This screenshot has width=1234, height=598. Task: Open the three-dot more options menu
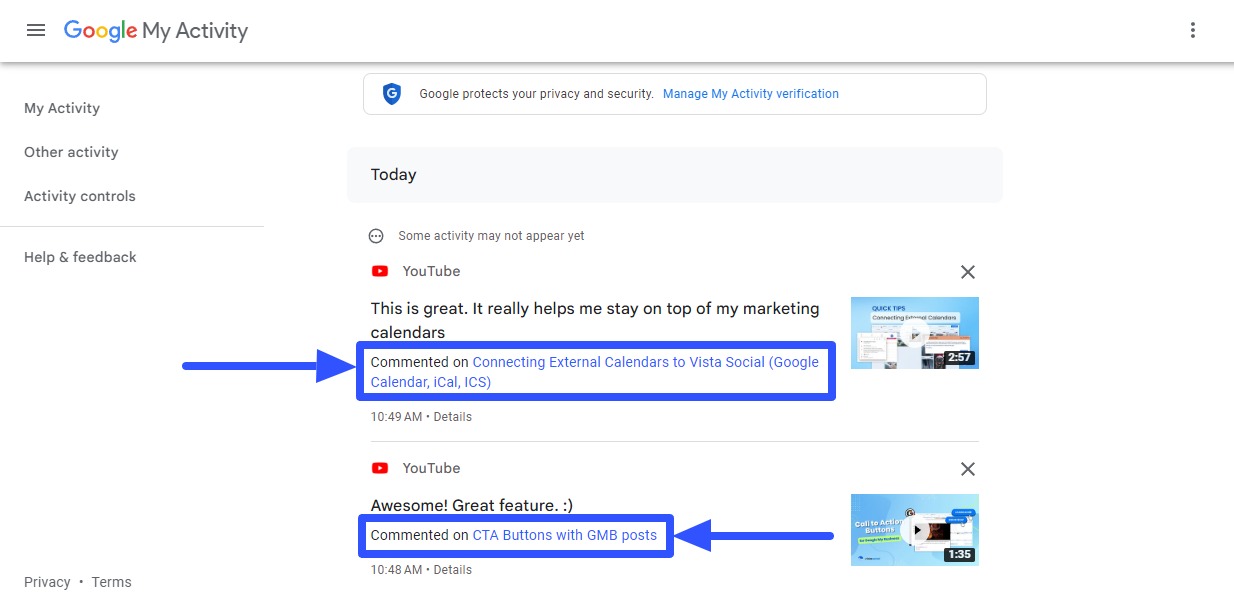pos(1192,30)
